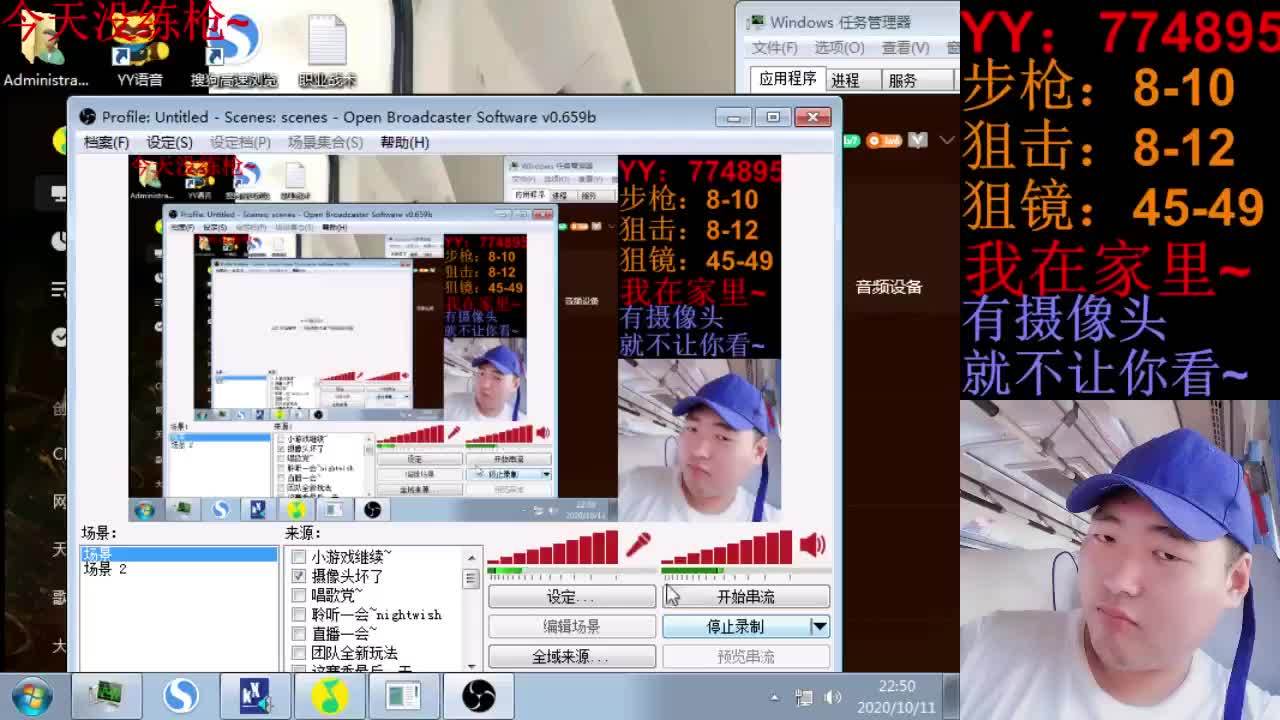Viewport: 1280px width, 720px height.
Task: Uncheck the 摄像头坏了 source
Action: [298, 576]
